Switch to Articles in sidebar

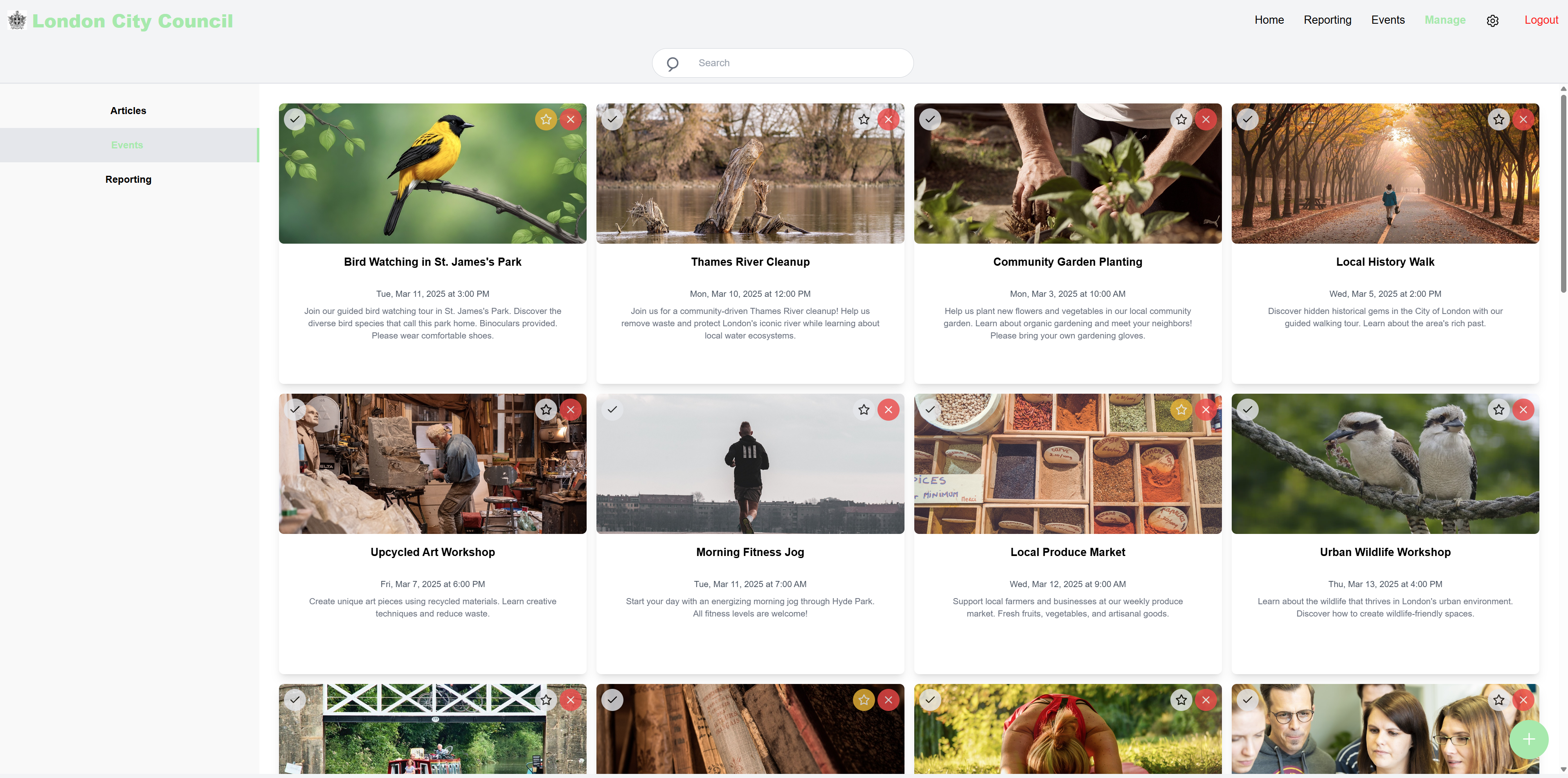(x=128, y=111)
